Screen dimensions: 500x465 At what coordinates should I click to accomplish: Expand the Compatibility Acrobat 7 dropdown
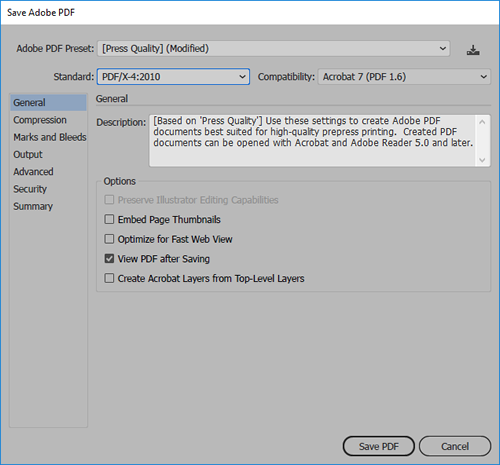(404, 77)
